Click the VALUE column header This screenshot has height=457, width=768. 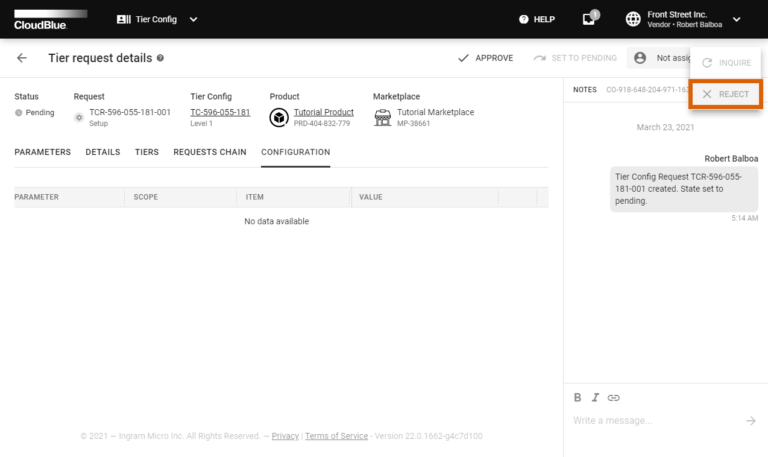coord(371,197)
